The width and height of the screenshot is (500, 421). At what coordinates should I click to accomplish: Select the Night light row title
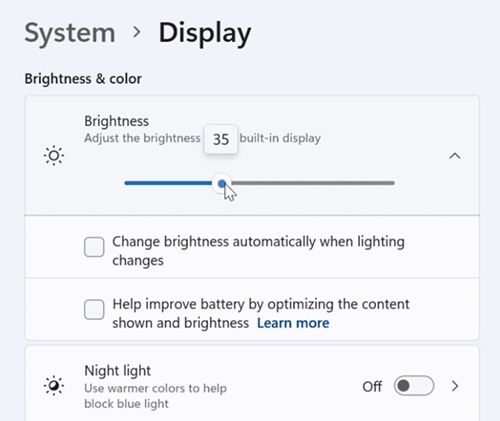tap(118, 371)
